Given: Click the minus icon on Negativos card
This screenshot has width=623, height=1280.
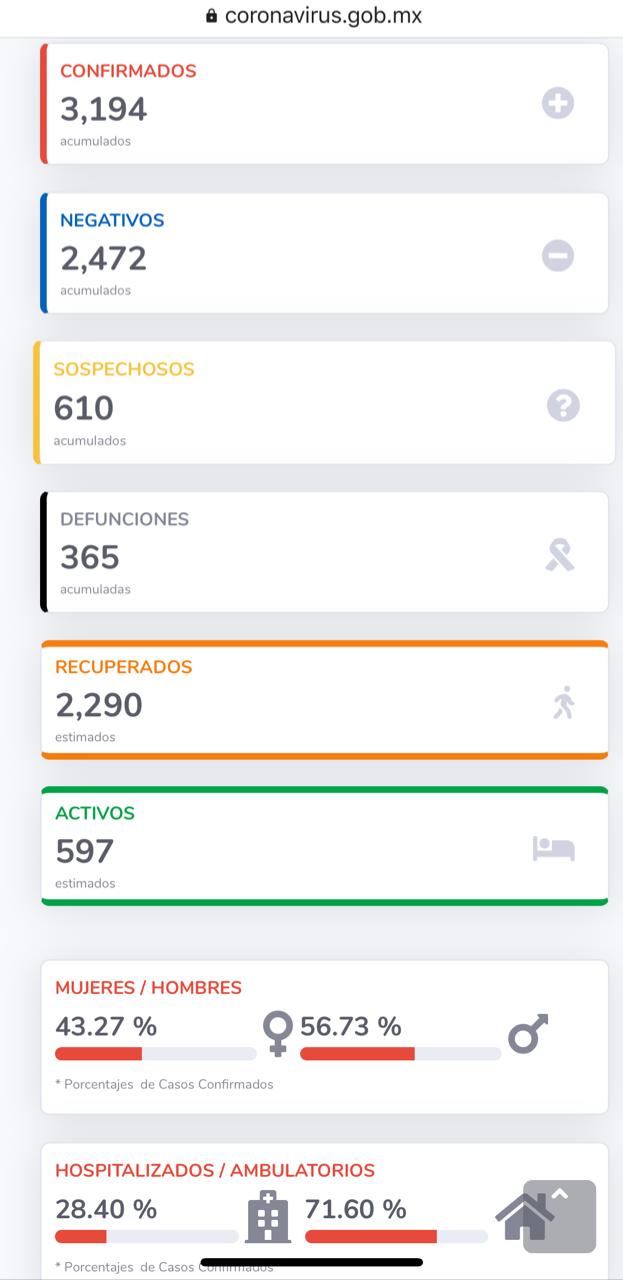Looking at the screenshot, I should point(558,256).
